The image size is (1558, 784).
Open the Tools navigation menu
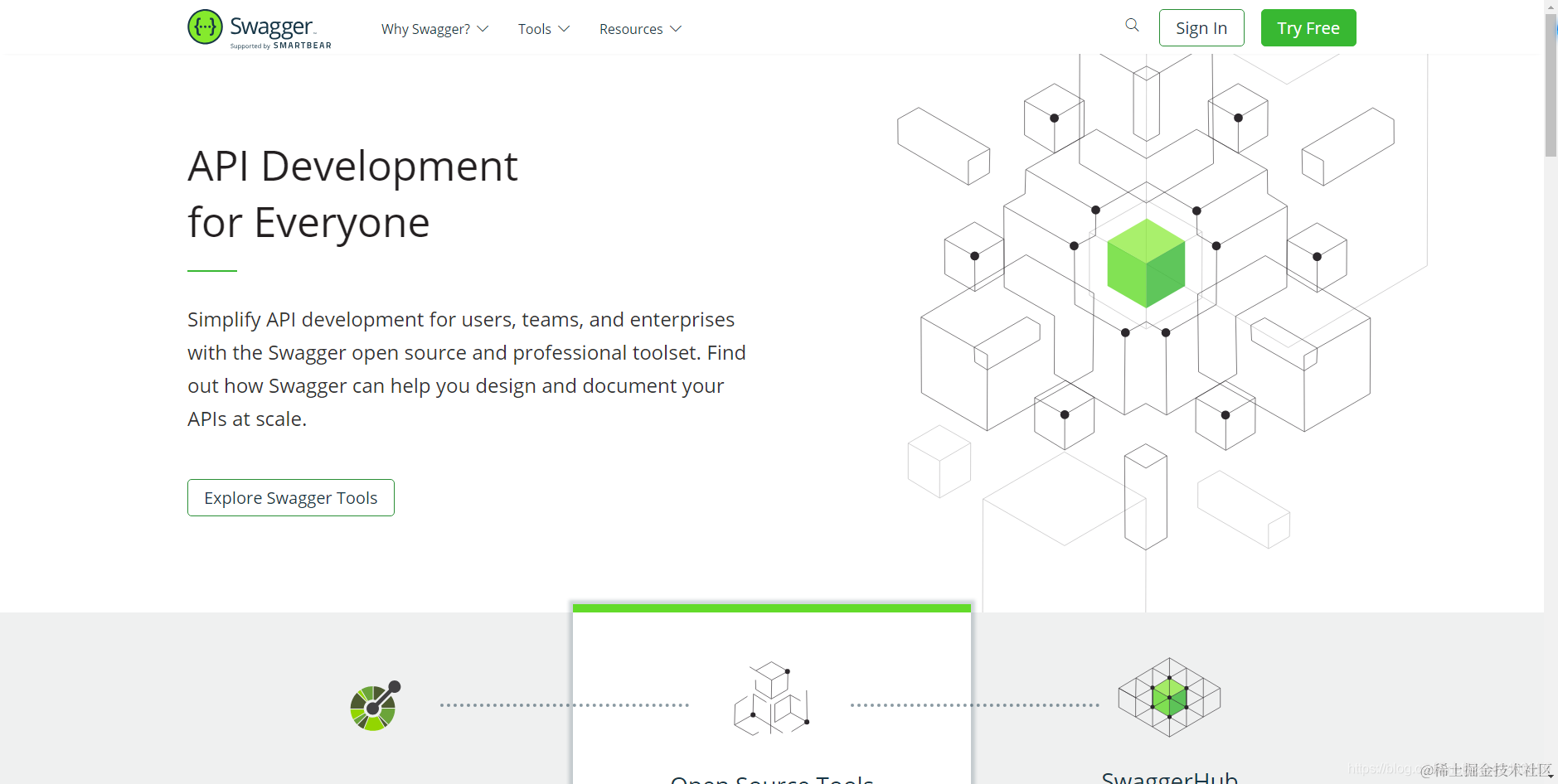(544, 29)
